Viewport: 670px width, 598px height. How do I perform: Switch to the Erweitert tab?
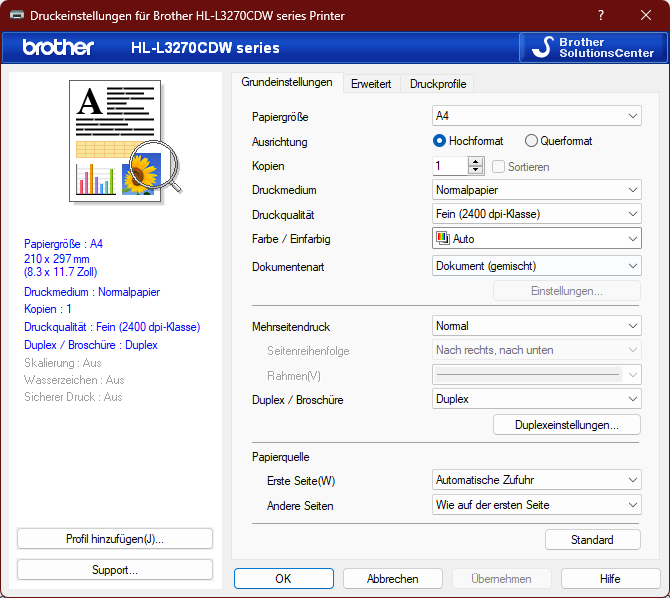[x=371, y=84]
